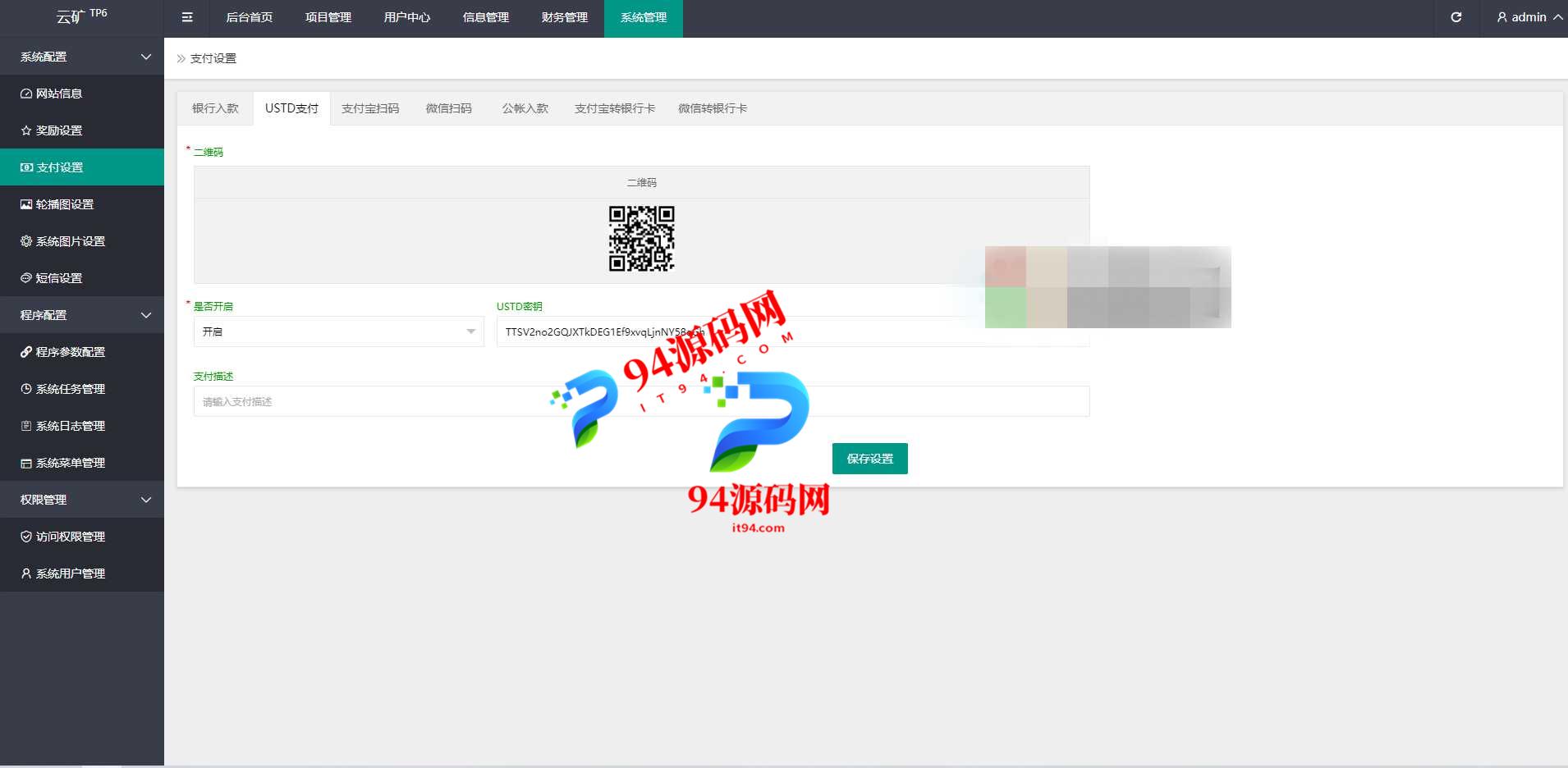Open 系统图片设置 in the sidebar
The width and height of the screenshot is (1568, 768).
[x=82, y=241]
